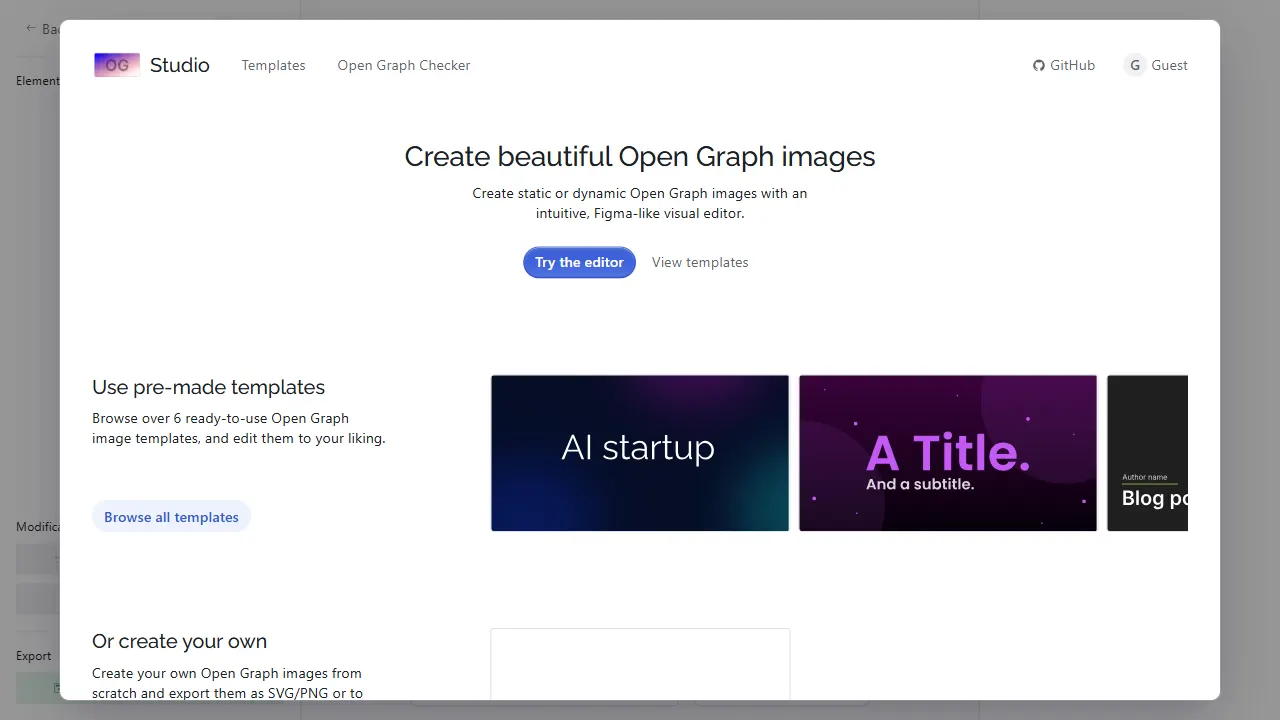Open the Templates nav item
This screenshot has width=1280, height=720.
coord(273,65)
